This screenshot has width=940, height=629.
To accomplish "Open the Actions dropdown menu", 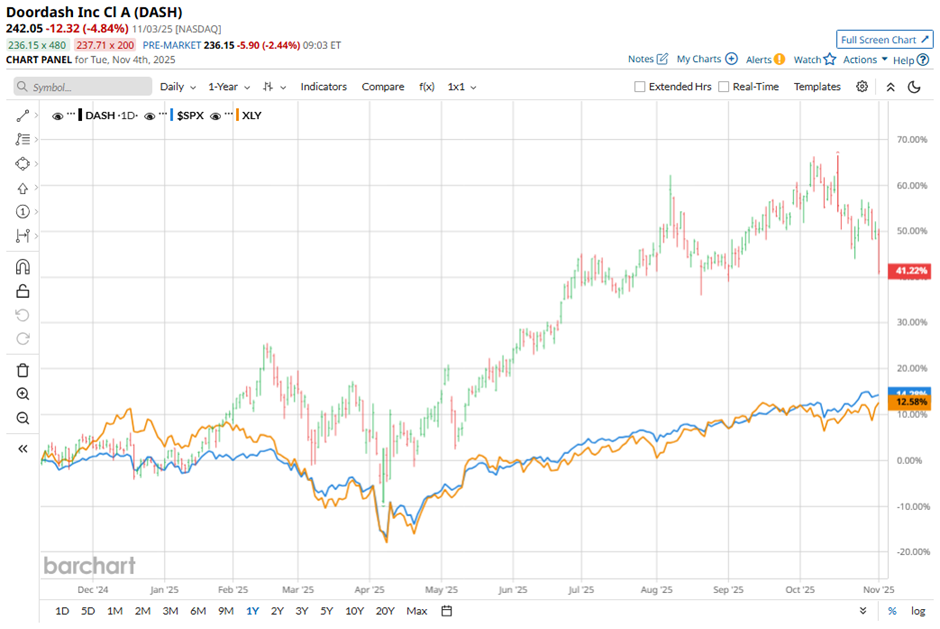I will click(865, 60).
